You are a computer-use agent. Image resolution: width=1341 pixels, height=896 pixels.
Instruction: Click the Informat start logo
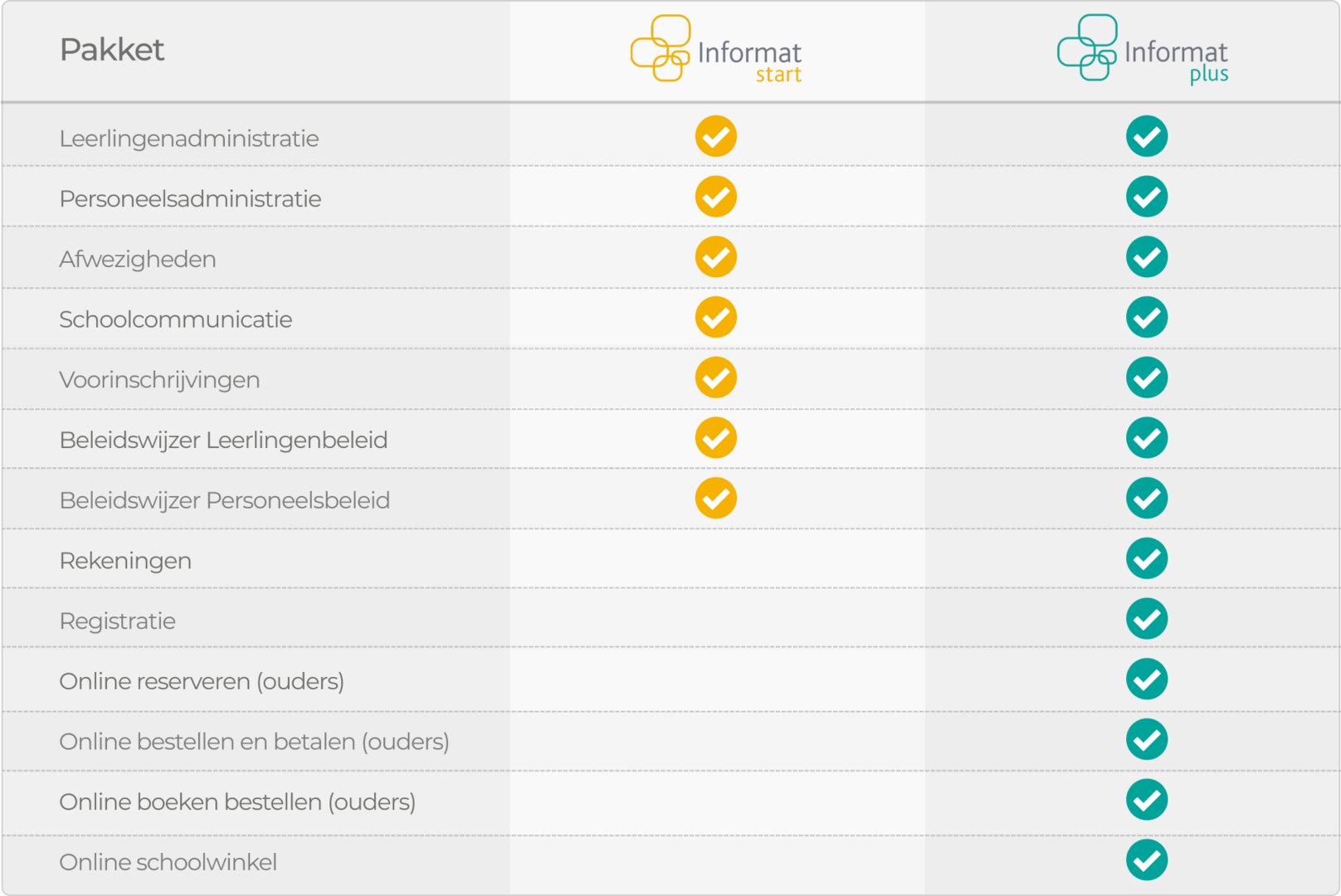[x=716, y=50]
